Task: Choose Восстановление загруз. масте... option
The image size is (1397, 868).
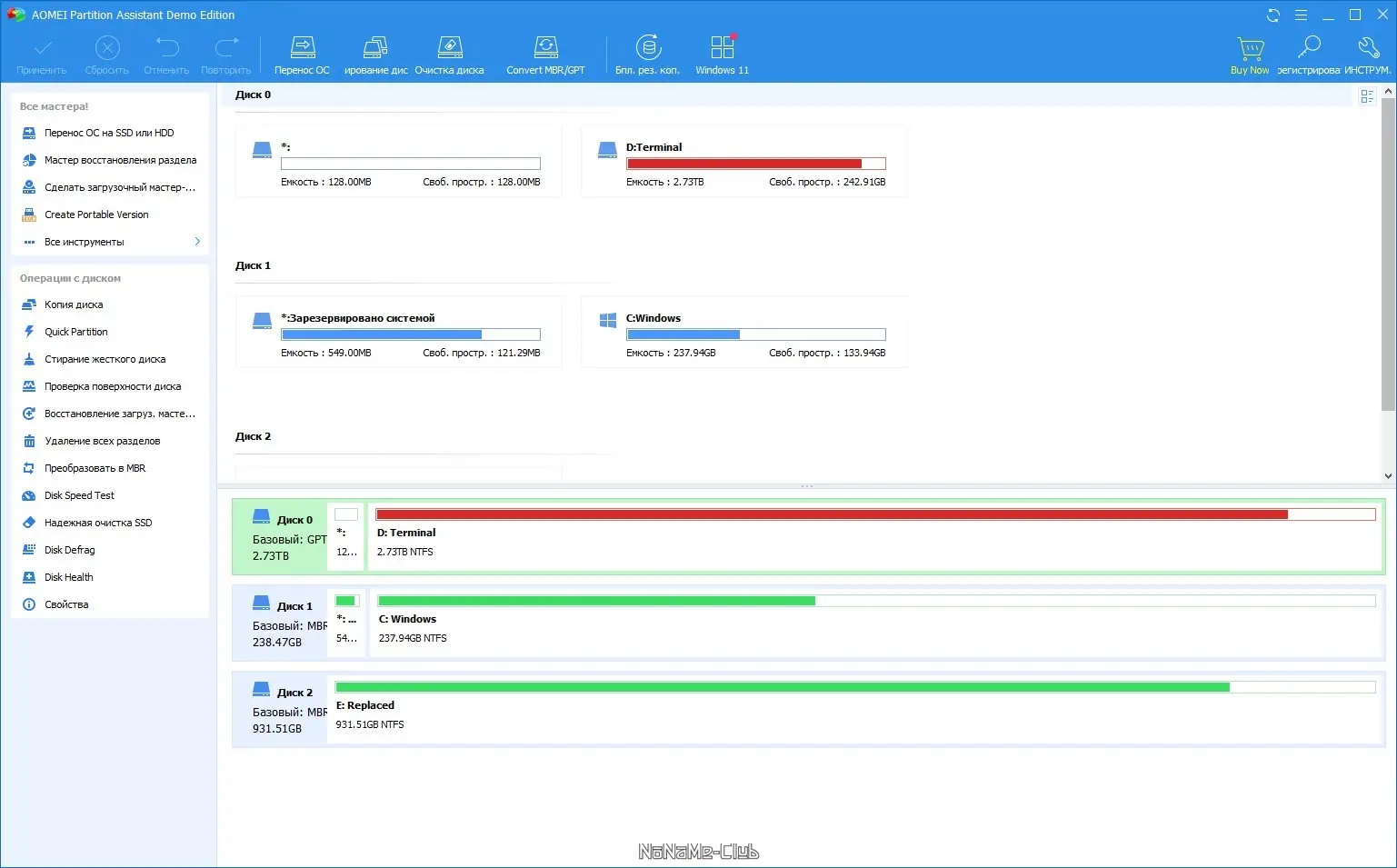Action: click(110, 414)
